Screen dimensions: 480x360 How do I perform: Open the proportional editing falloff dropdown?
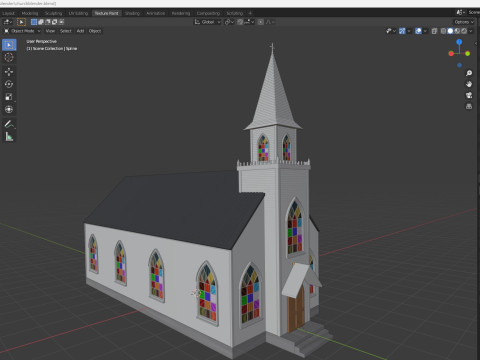tap(270, 22)
